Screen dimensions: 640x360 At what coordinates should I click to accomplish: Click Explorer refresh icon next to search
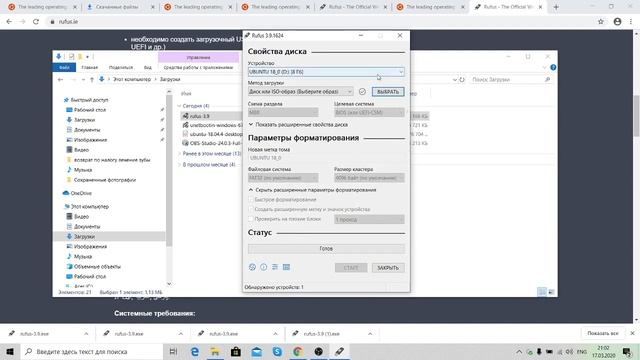pos(462,80)
